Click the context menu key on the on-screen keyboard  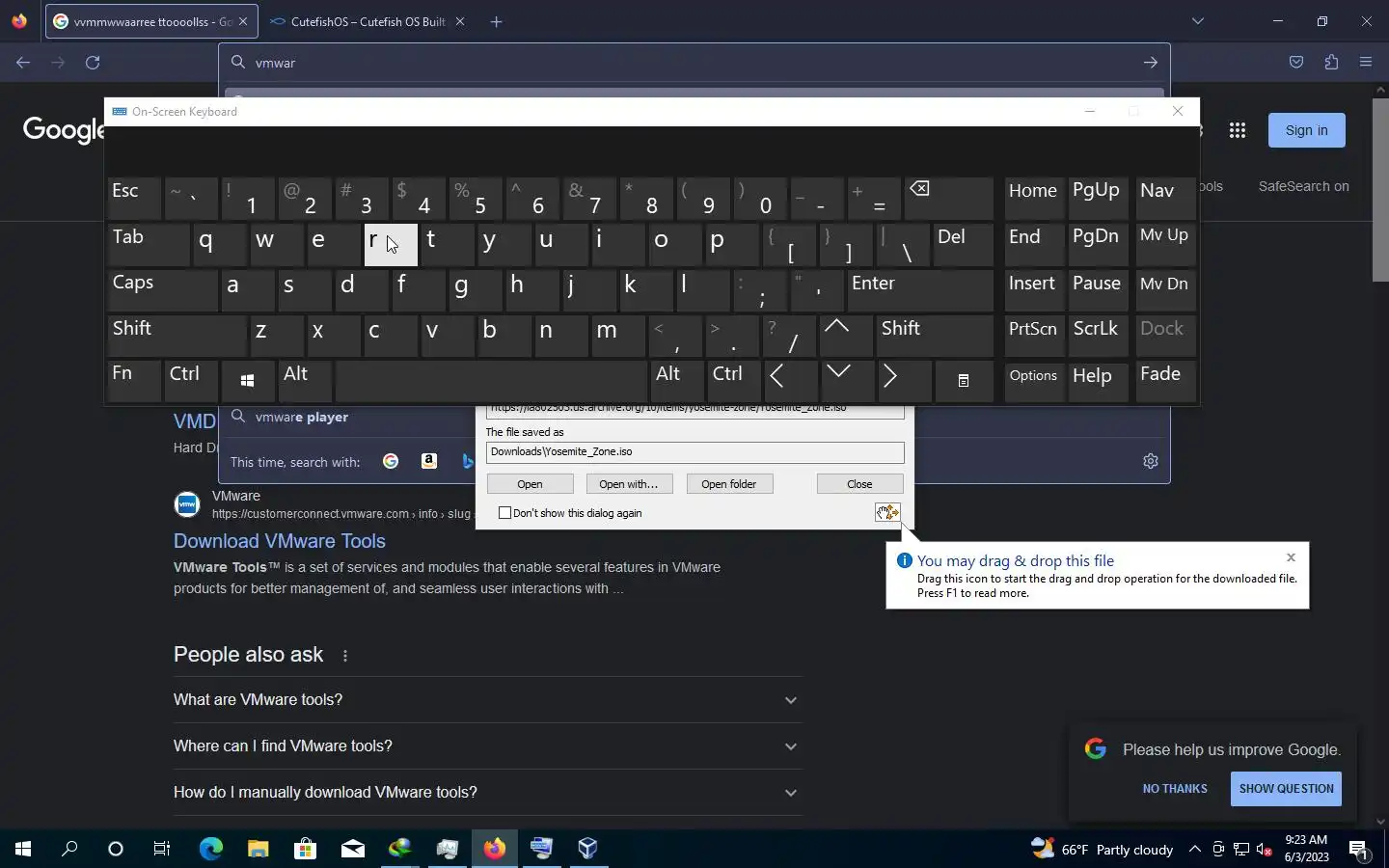click(x=963, y=380)
